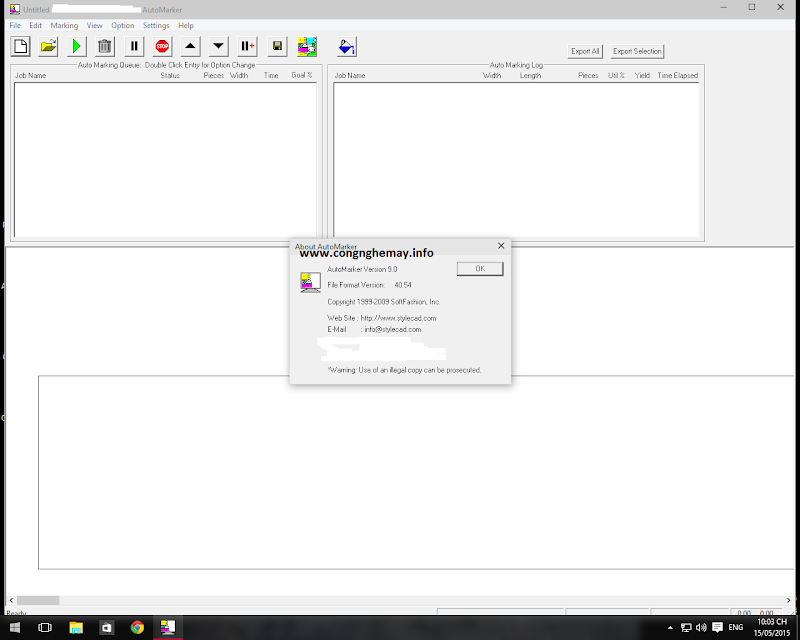Move job down with down arrow
This screenshot has height=640, width=800.
pos(218,46)
